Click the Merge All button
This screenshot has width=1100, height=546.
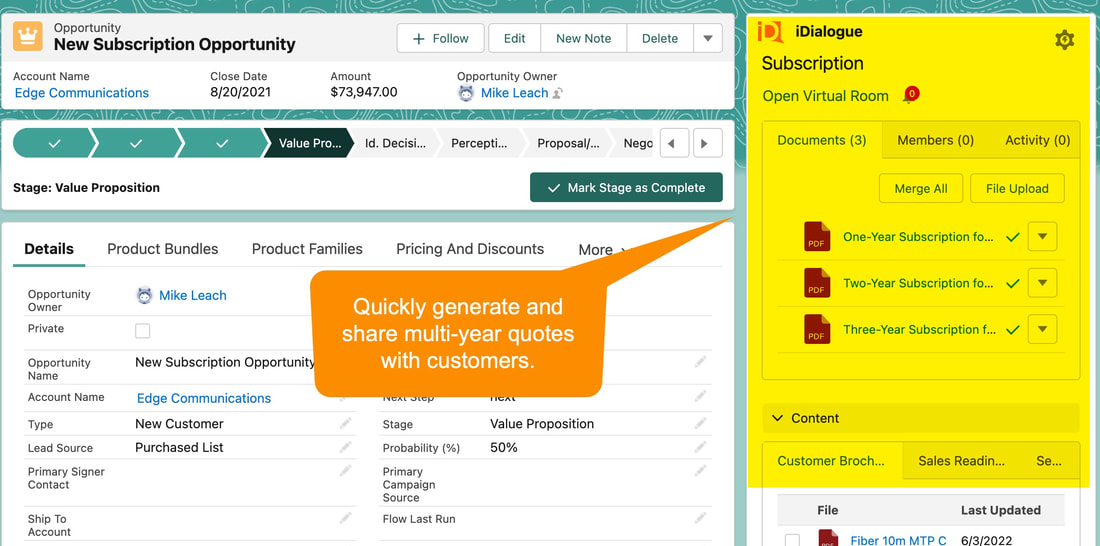point(921,189)
